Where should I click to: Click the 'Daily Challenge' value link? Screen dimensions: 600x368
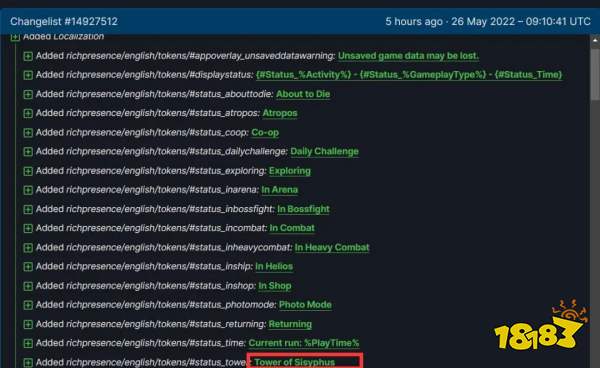click(x=324, y=151)
